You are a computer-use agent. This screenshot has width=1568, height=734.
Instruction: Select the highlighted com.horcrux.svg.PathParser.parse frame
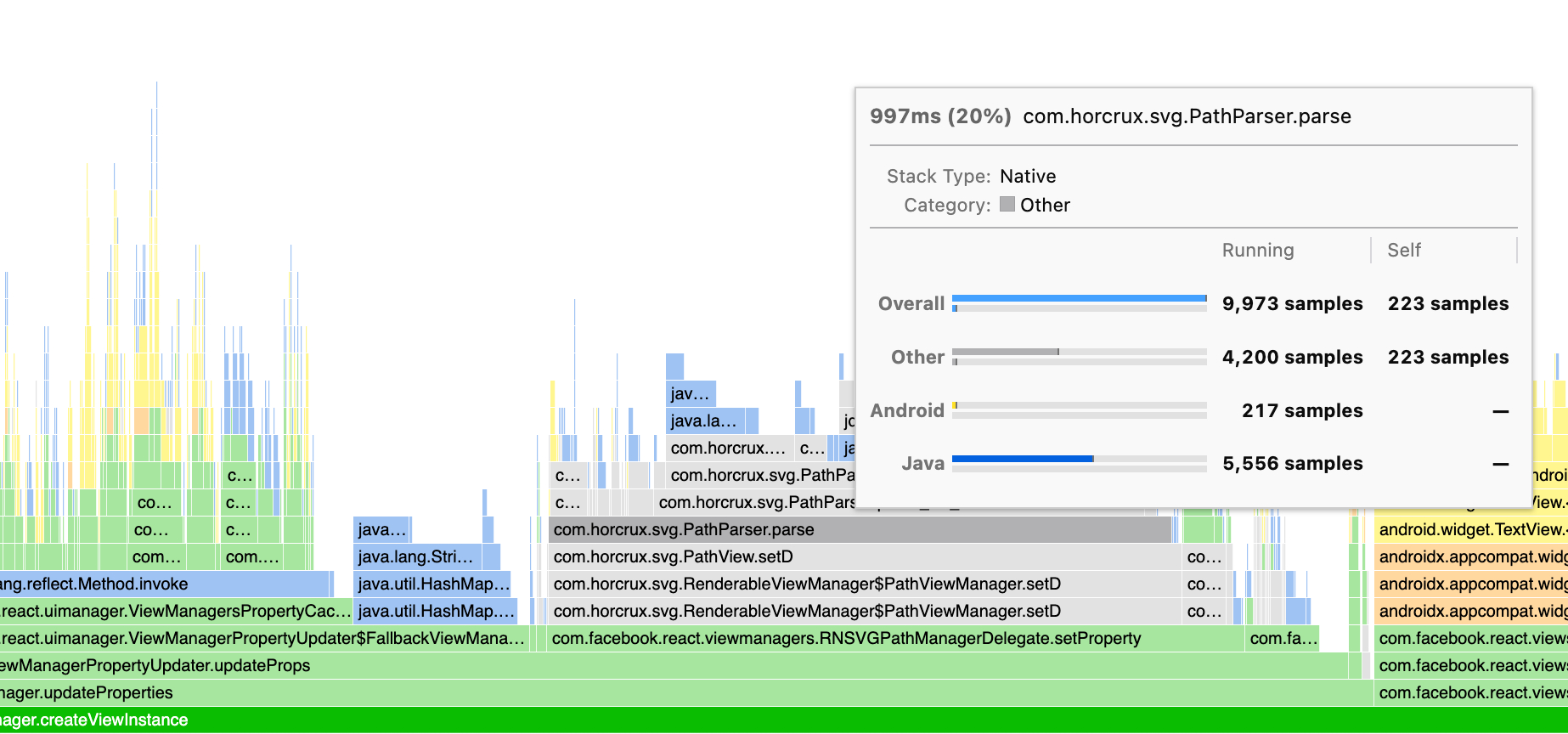point(860,530)
